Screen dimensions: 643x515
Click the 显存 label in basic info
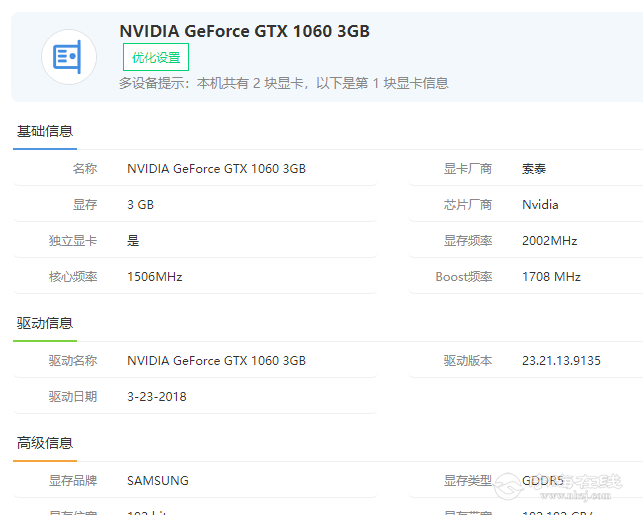coord(85,205)
